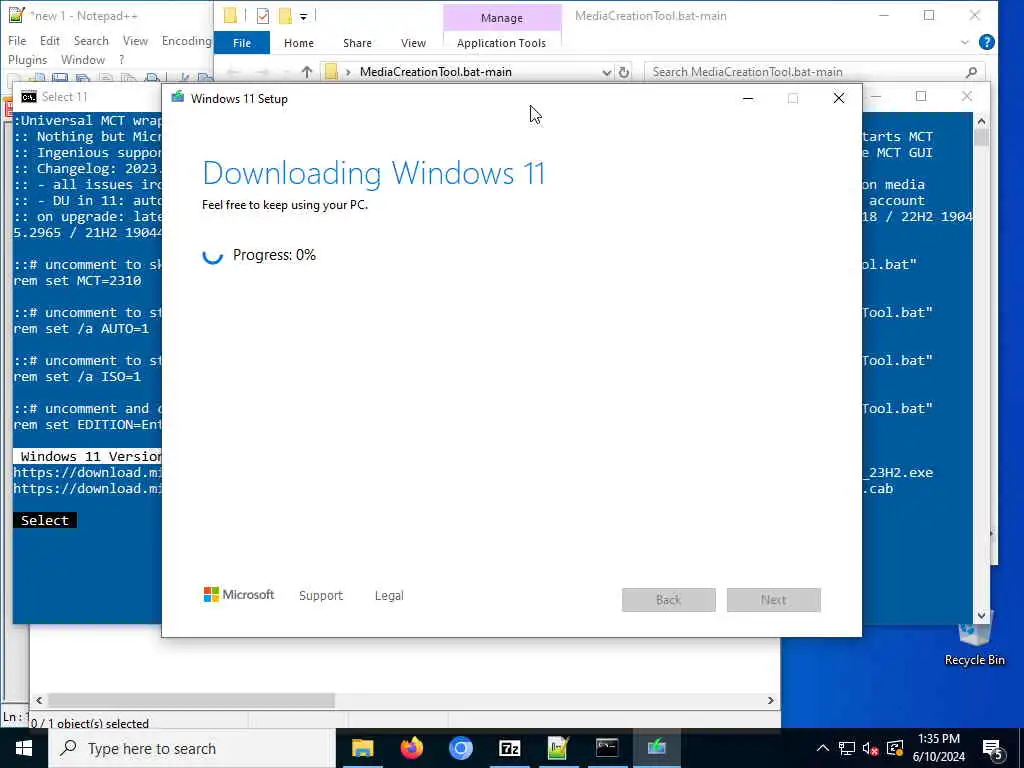Image resolution: width=1024 pixels, height=768 pixels.
Task: Expand the Explorer ribbon chevron
Action: 965,42
